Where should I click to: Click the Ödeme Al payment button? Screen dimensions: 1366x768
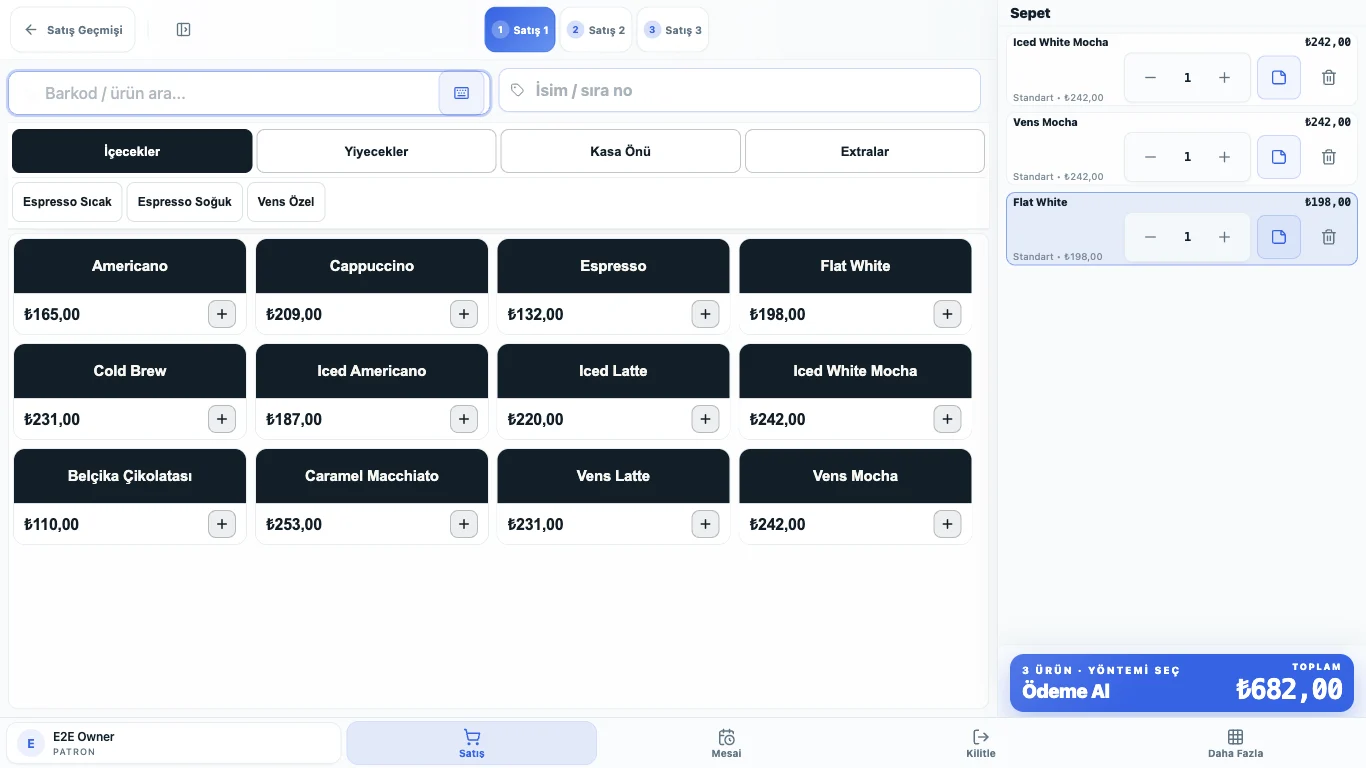(1182, 683)
